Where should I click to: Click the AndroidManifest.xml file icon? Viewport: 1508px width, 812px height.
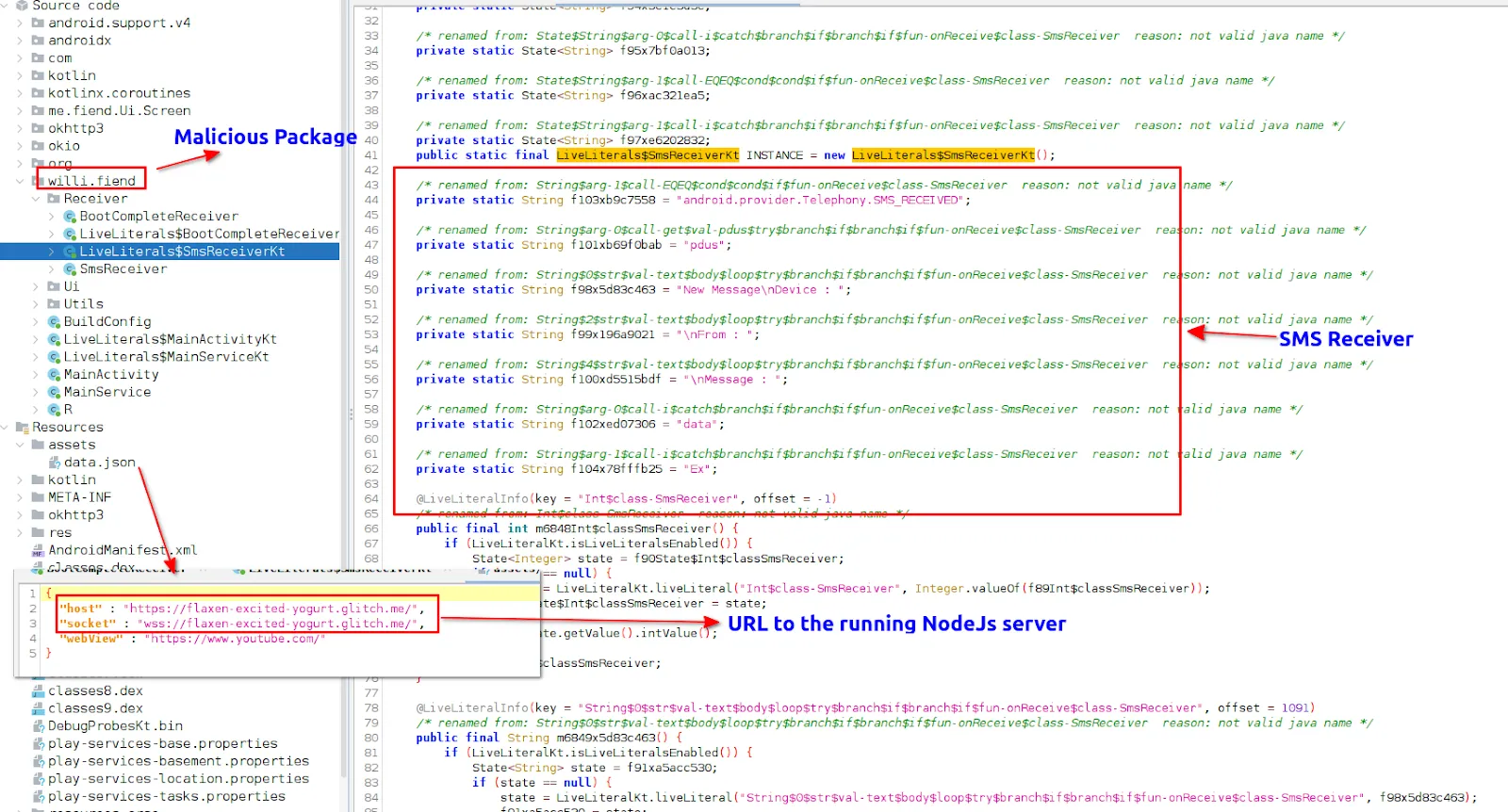coord(39,550)
